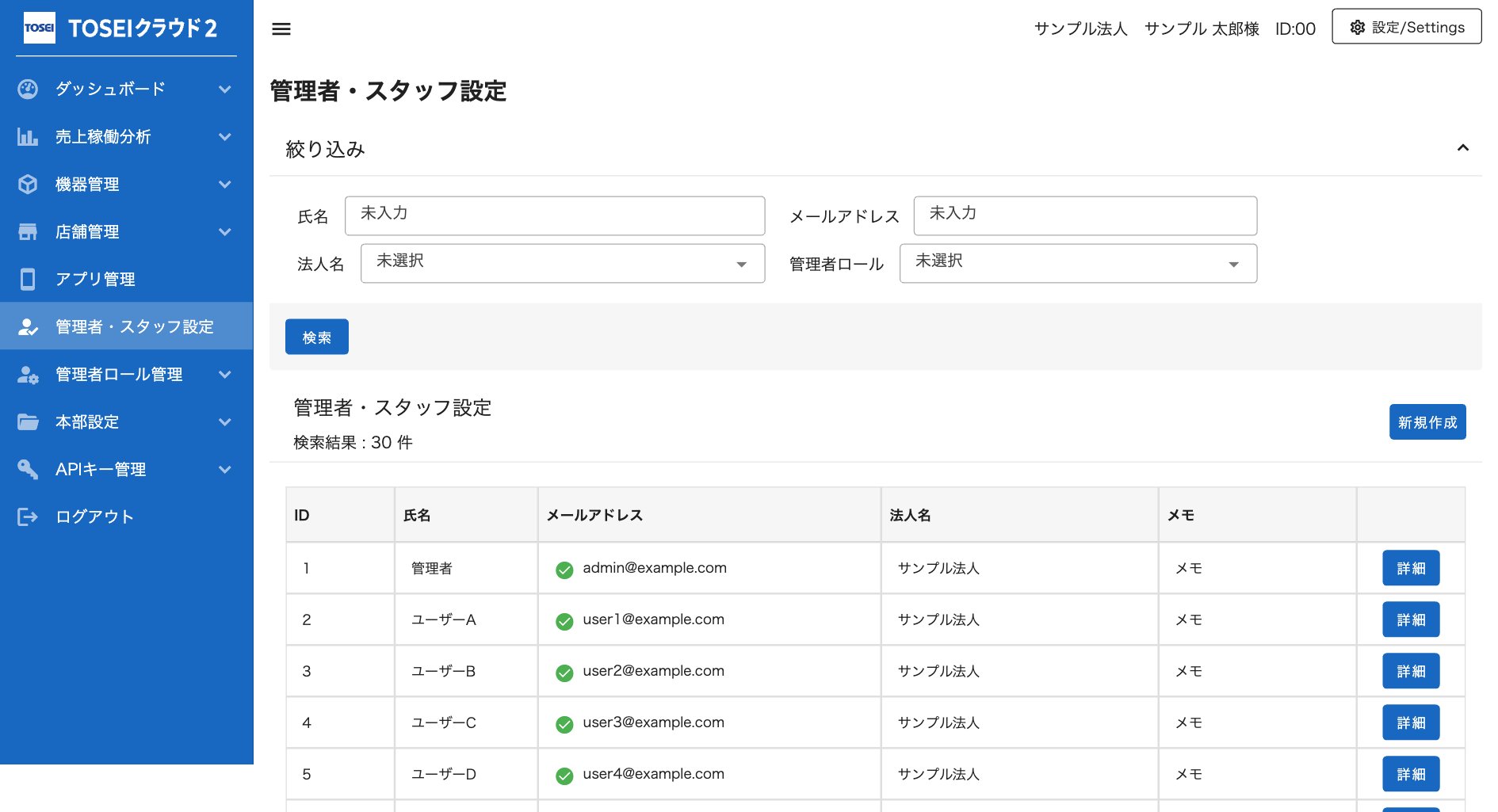Click the 管理者ロール管理 person-gear icon
The image size is (1498, 812).
28,374
